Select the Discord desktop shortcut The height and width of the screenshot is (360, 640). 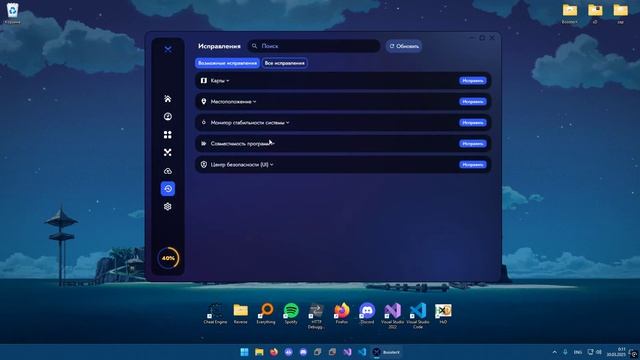[367, 313]
